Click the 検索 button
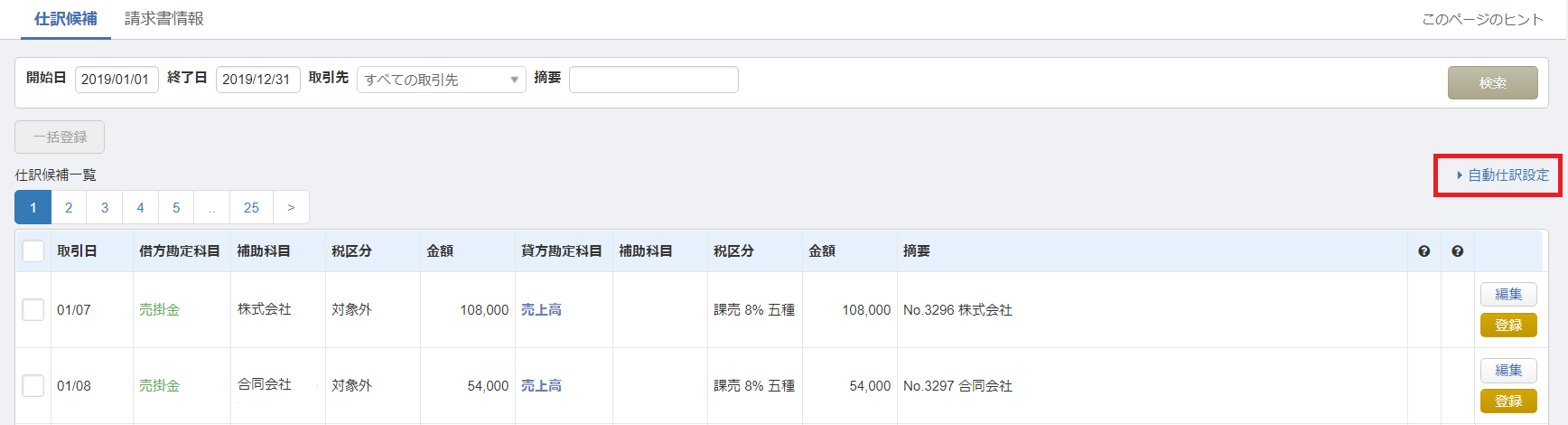The image size is (1568, 425). (x=1492, y=82)
